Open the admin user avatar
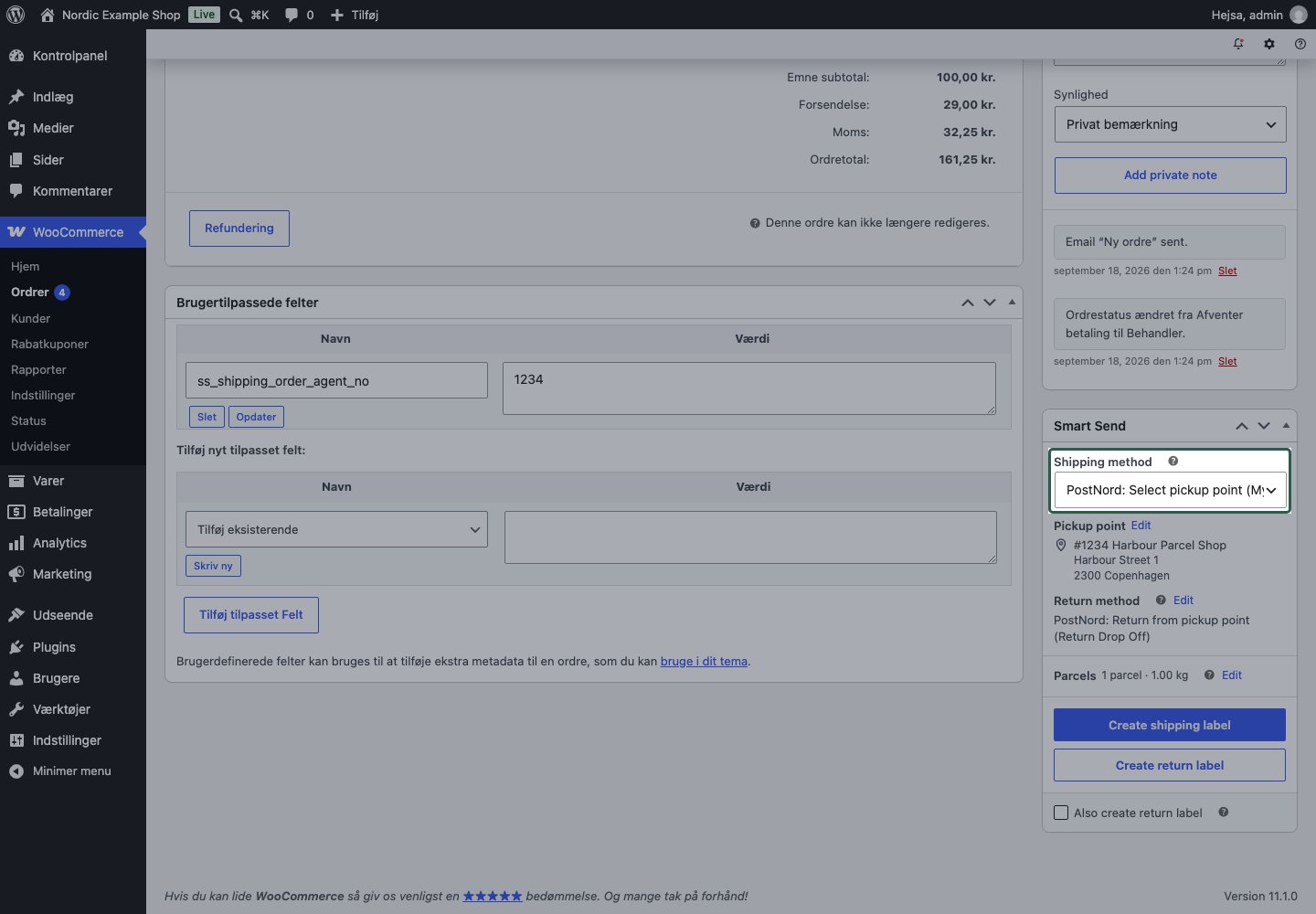Screen dimensions: 1316x914 point(1299,15)
